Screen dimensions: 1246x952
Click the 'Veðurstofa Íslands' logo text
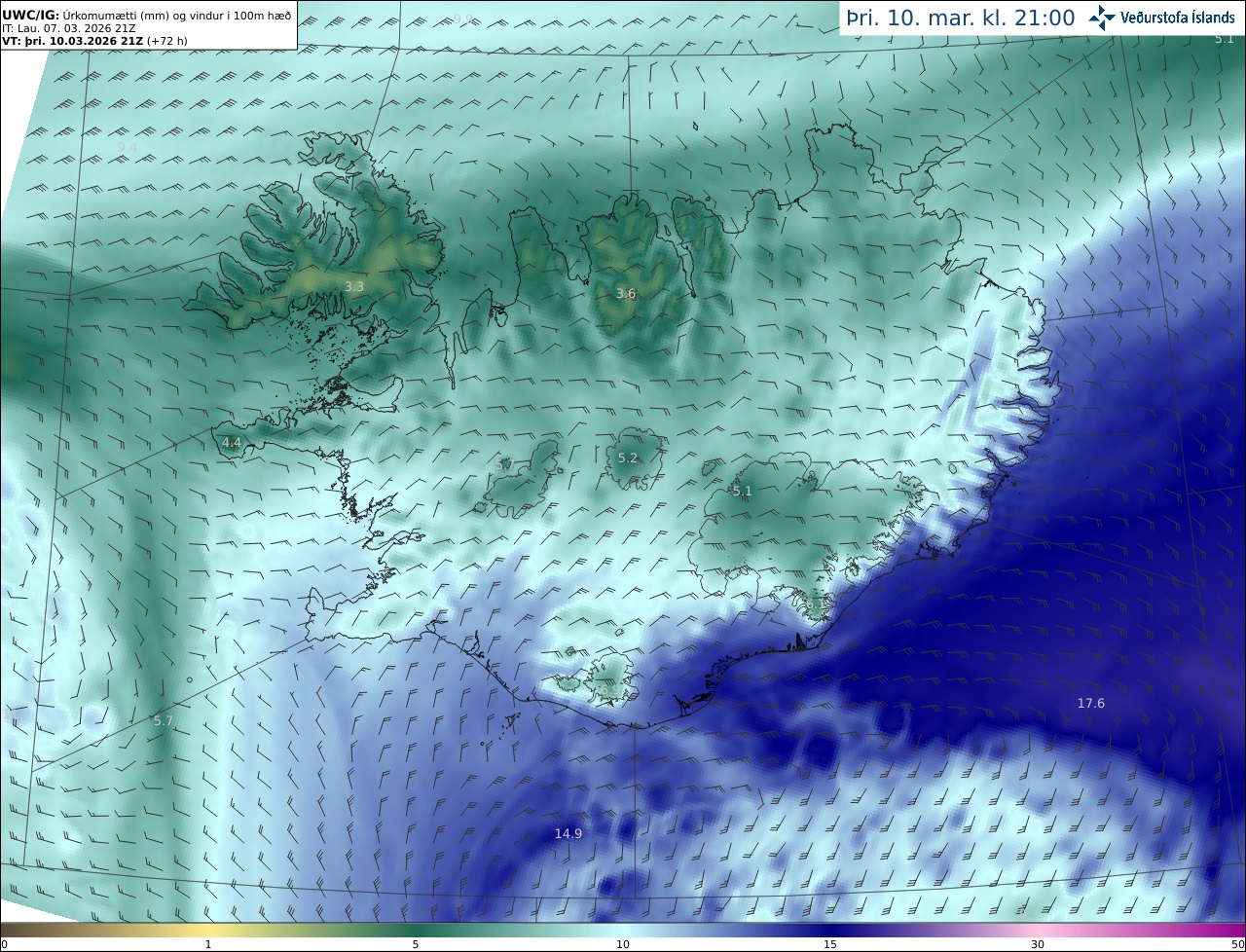1178,18
